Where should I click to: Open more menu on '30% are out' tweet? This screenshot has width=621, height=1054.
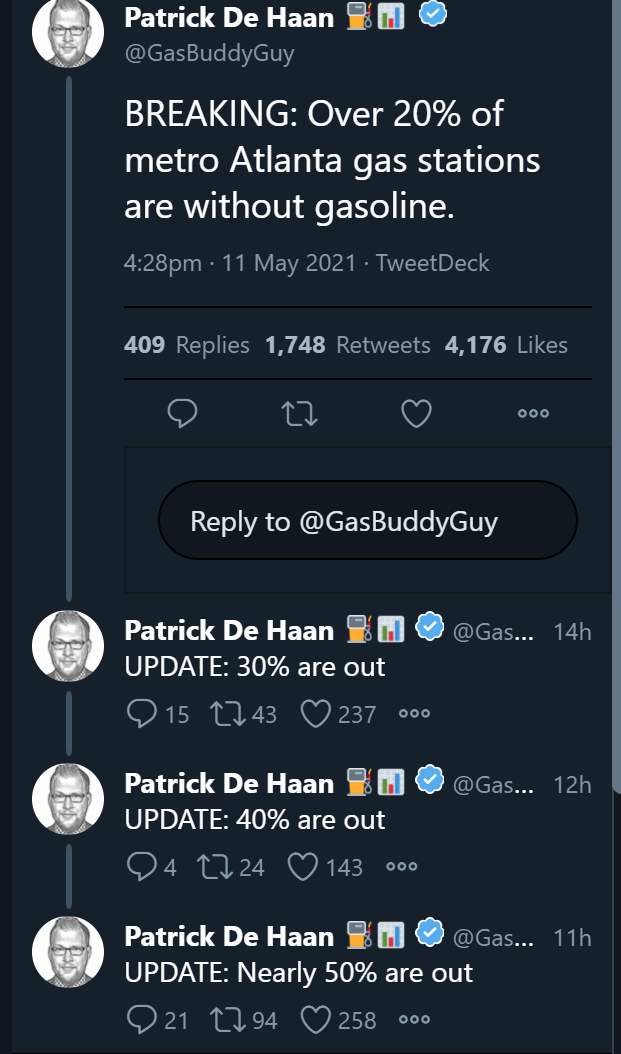414,714
